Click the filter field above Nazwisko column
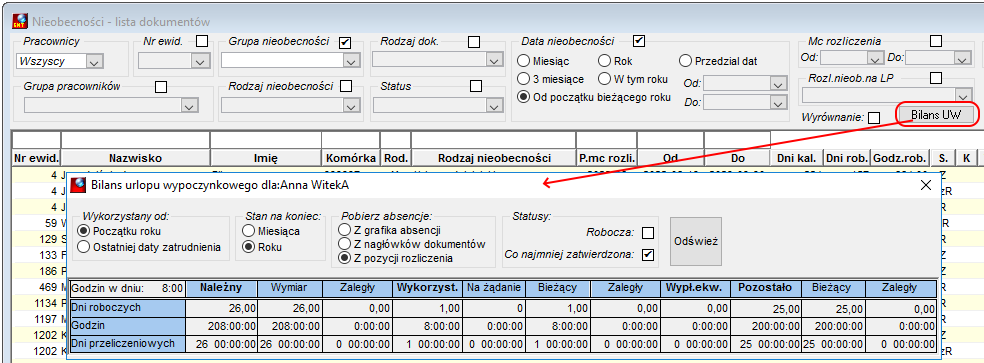This screenshot has height=363, width=984. [x=136, y=139]
